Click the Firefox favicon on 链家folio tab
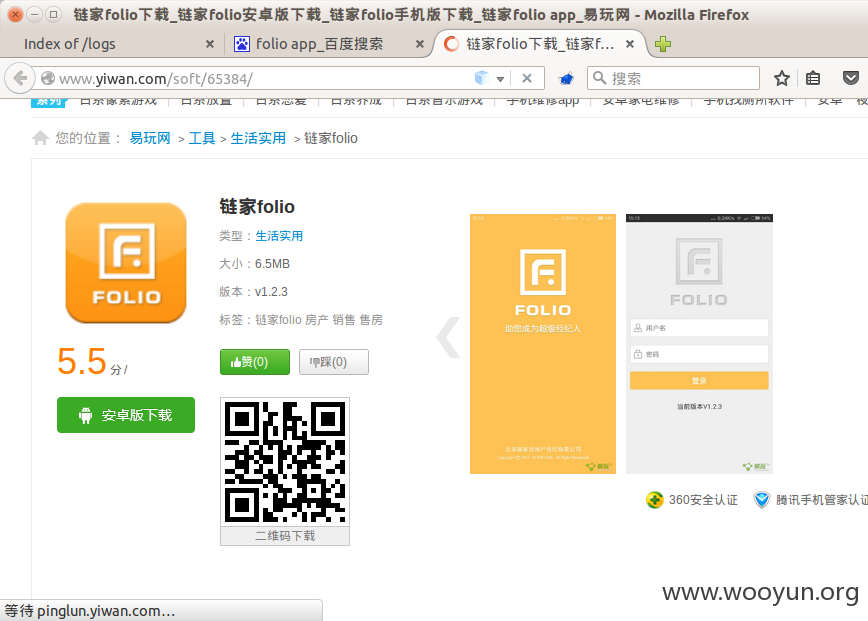This screenshot has width=868, height=621. click(x=451, y=44)
